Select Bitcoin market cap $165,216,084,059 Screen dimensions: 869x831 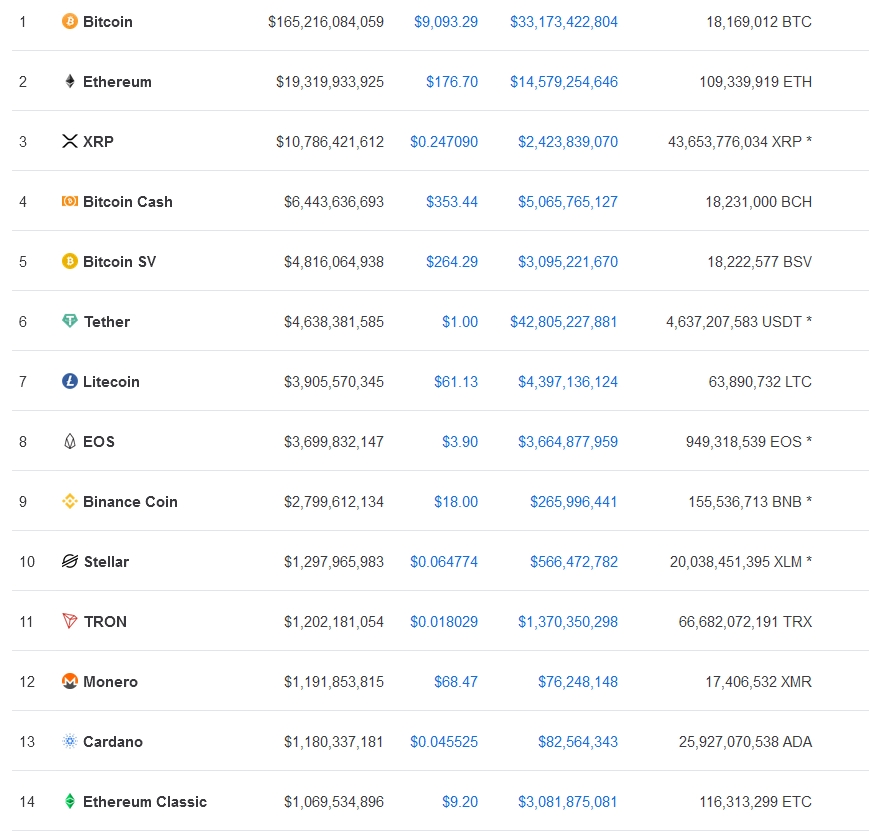tap(326, 22)
